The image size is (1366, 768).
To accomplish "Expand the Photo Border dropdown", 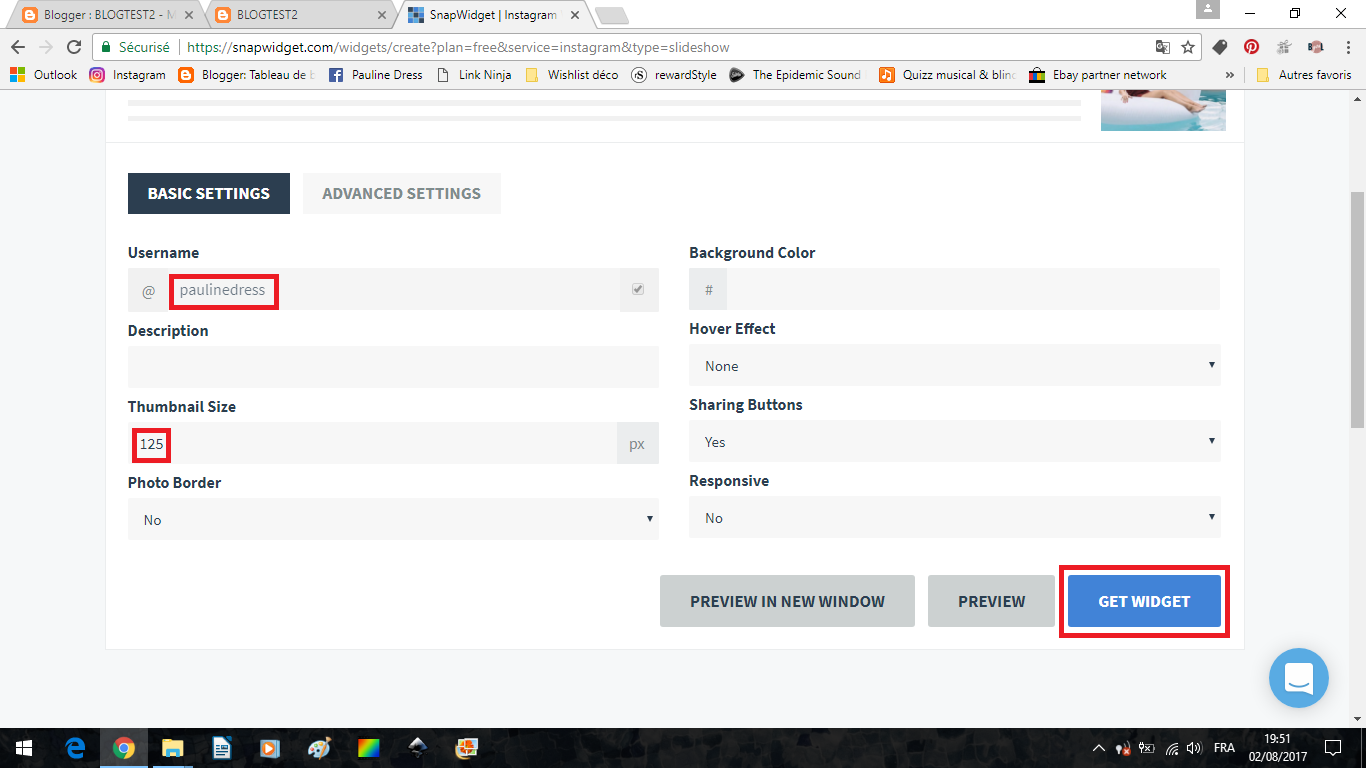I will (393, 520).
